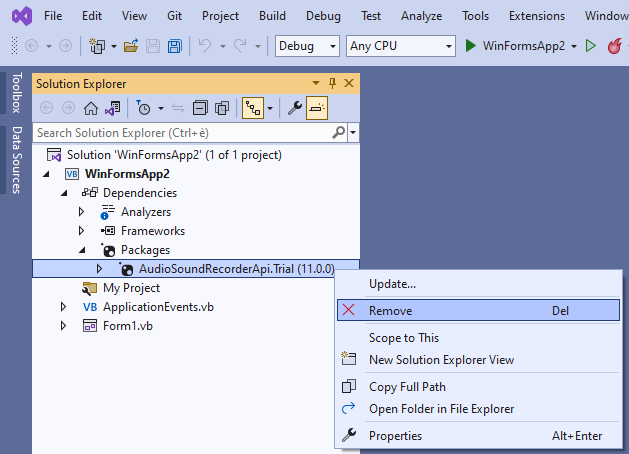This screenshot has width=629, height=454.
Task: Click the Home icon in Solution Explorer
Action: coord(91,108)
